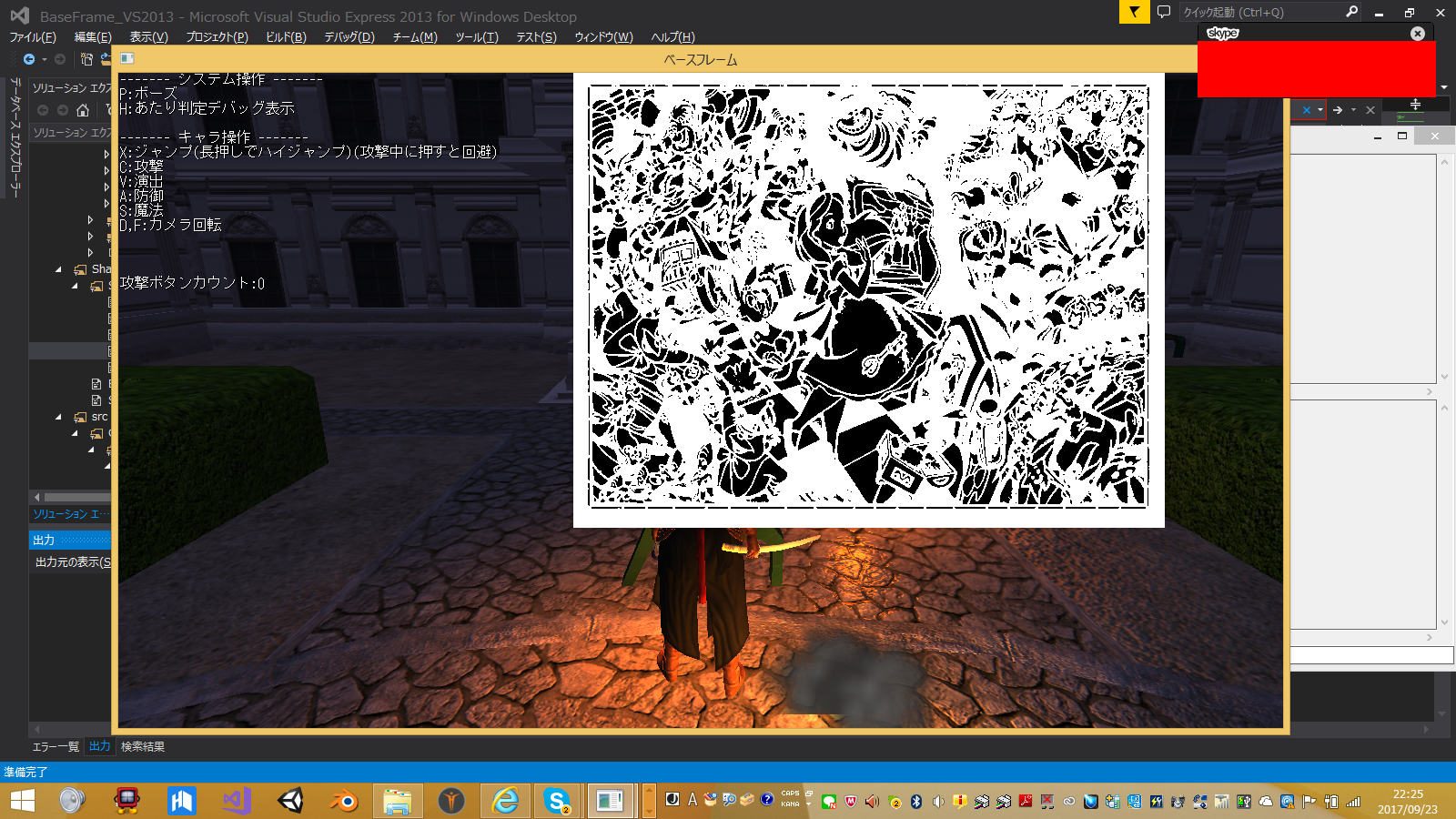1456x819 pixels.
Task: Click the Bluetooth tray icon
Action: point(916,802)
